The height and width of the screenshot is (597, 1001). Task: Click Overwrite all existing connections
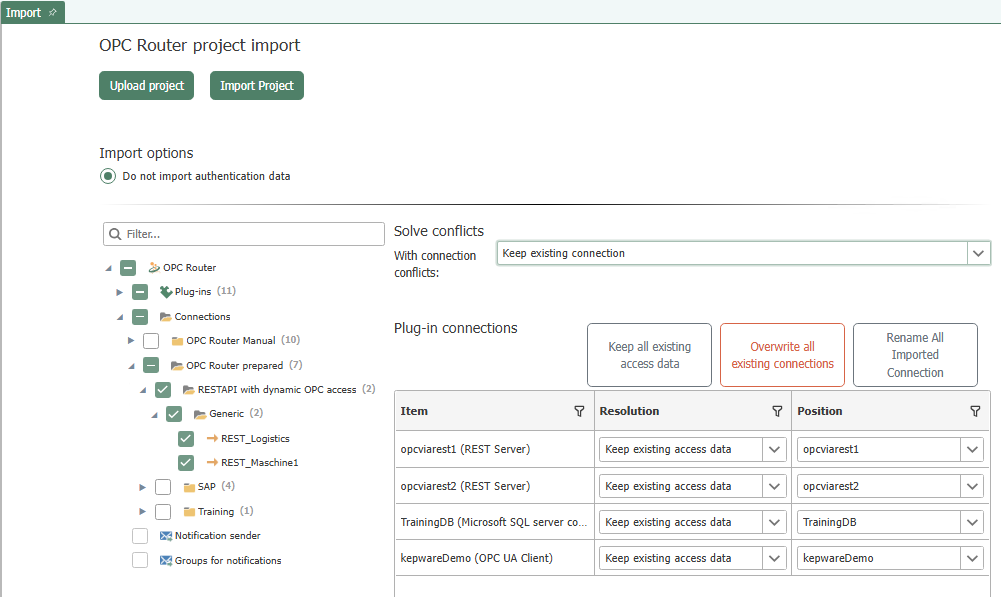point(782,355)
